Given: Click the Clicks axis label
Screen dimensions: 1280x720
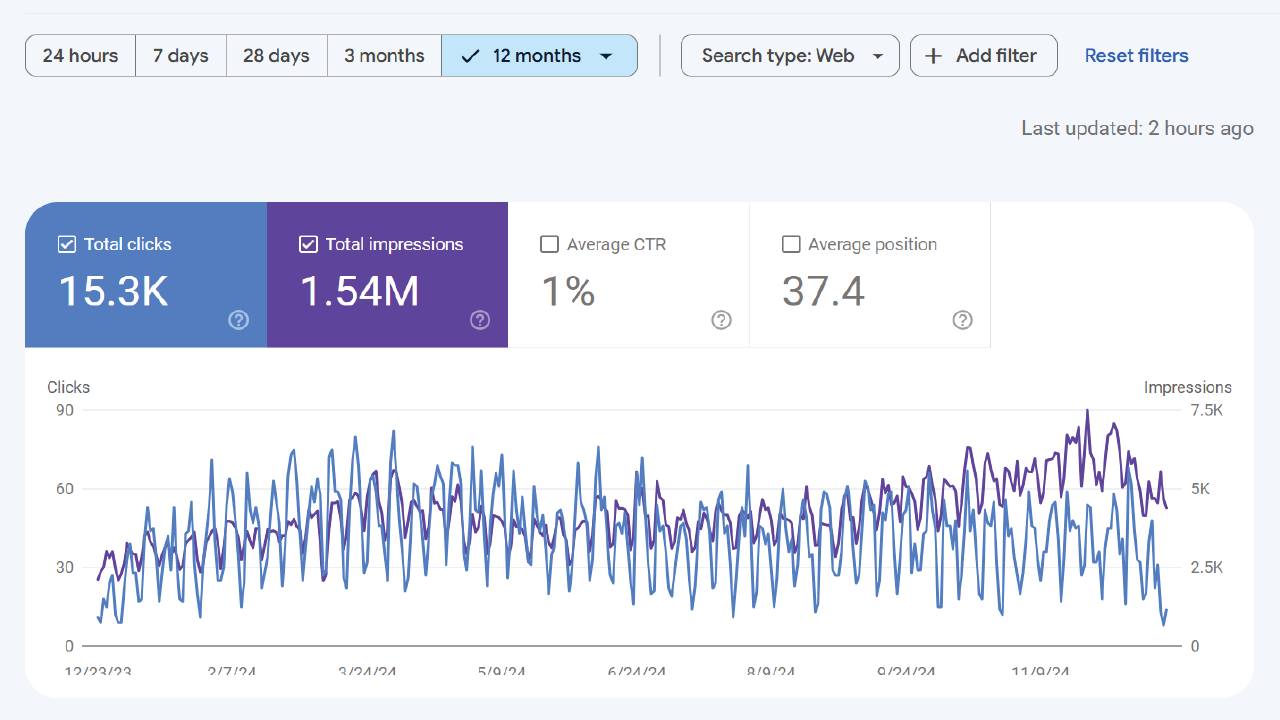Looking at the screenshot, I should (68, 387).
